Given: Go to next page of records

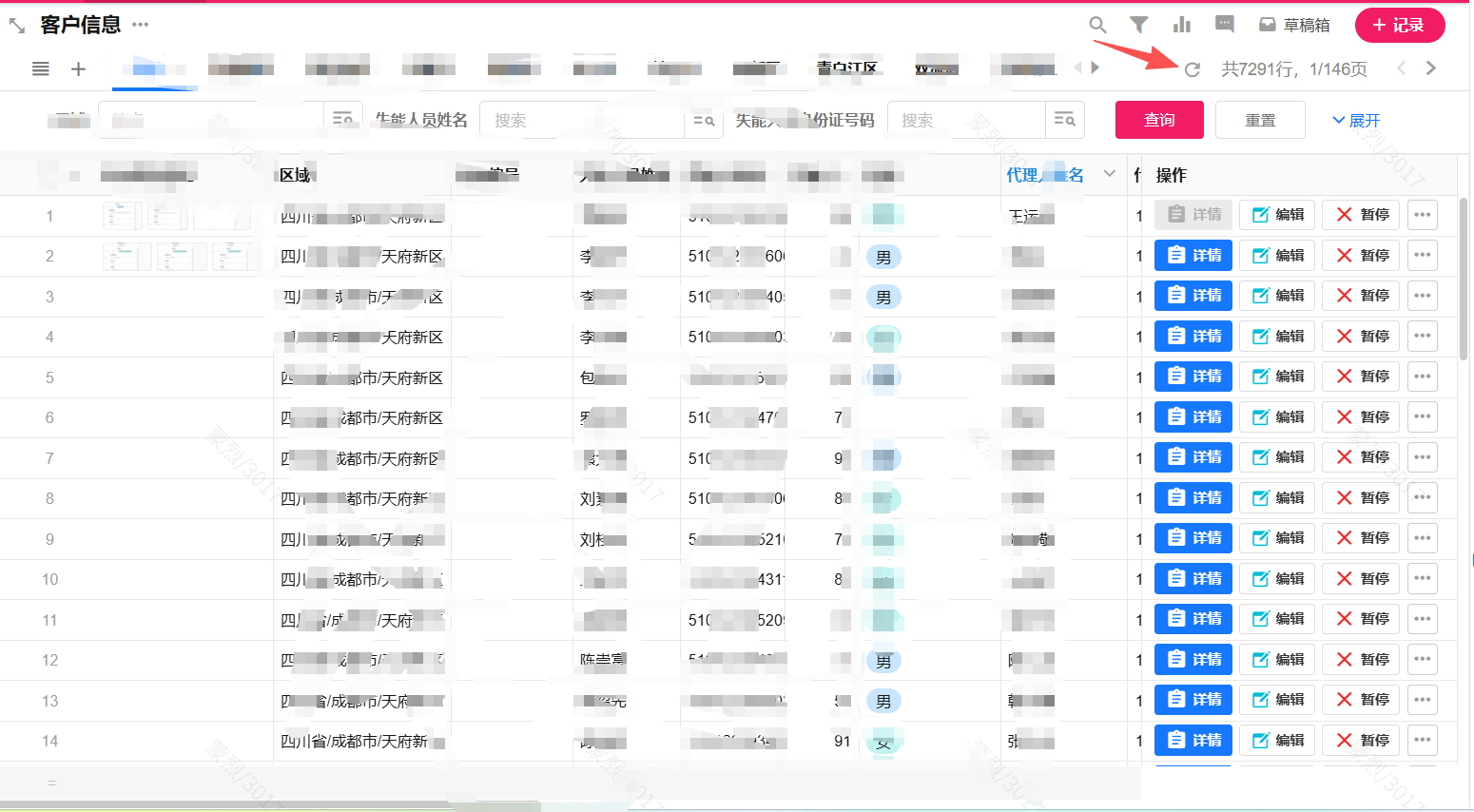Looking at the screenshot, I should 1430,68.
